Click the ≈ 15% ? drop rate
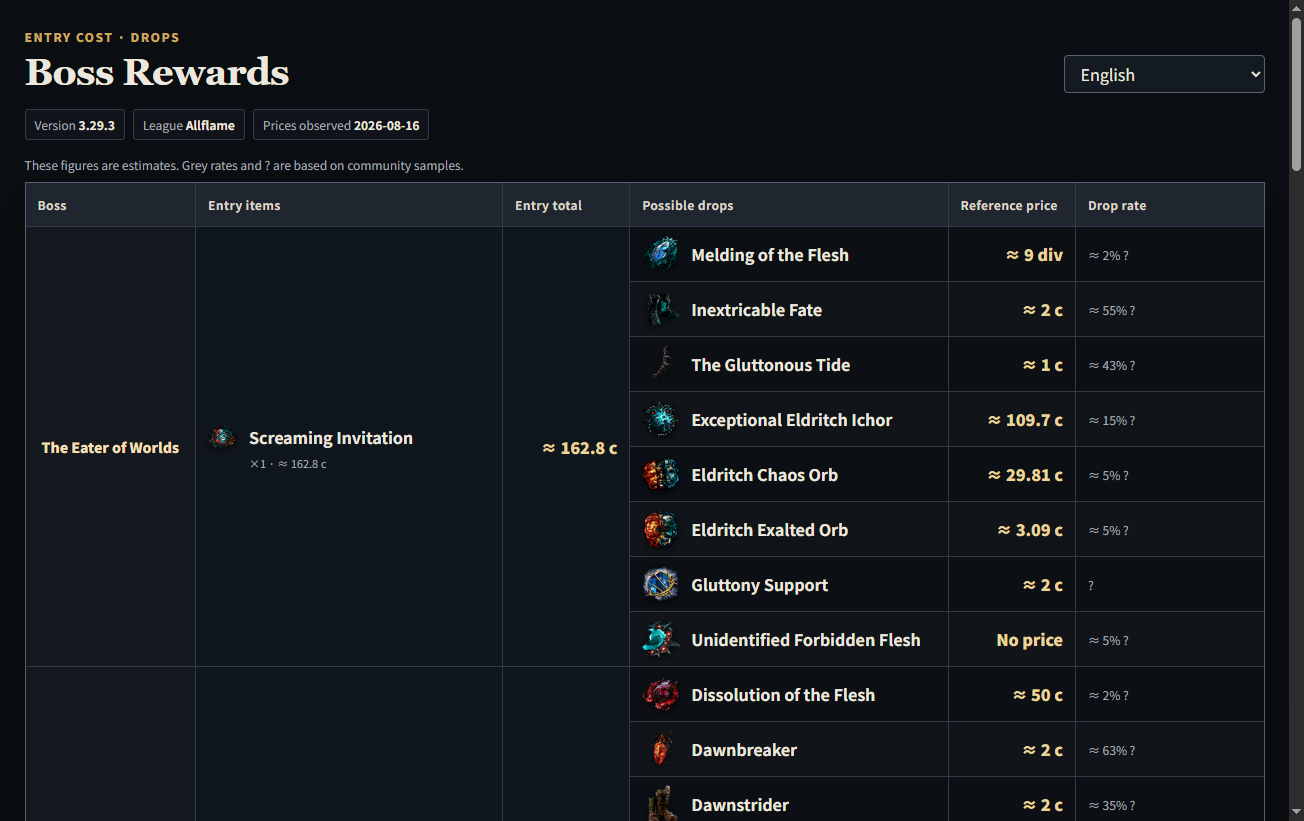 pos(1112,421)
